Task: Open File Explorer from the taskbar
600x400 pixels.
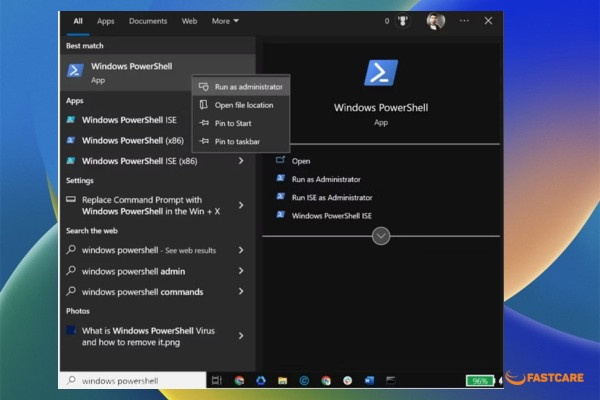Action: [x=282, y=380]
